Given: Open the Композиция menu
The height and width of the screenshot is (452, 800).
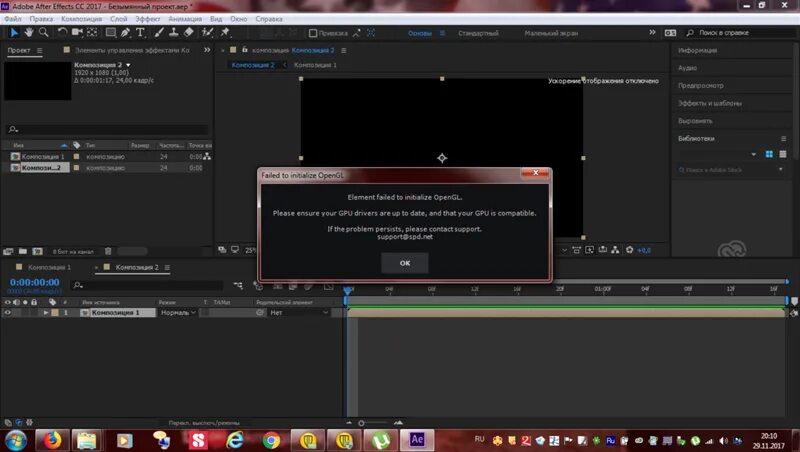Looking at the screenshot, I should [82, 19].
